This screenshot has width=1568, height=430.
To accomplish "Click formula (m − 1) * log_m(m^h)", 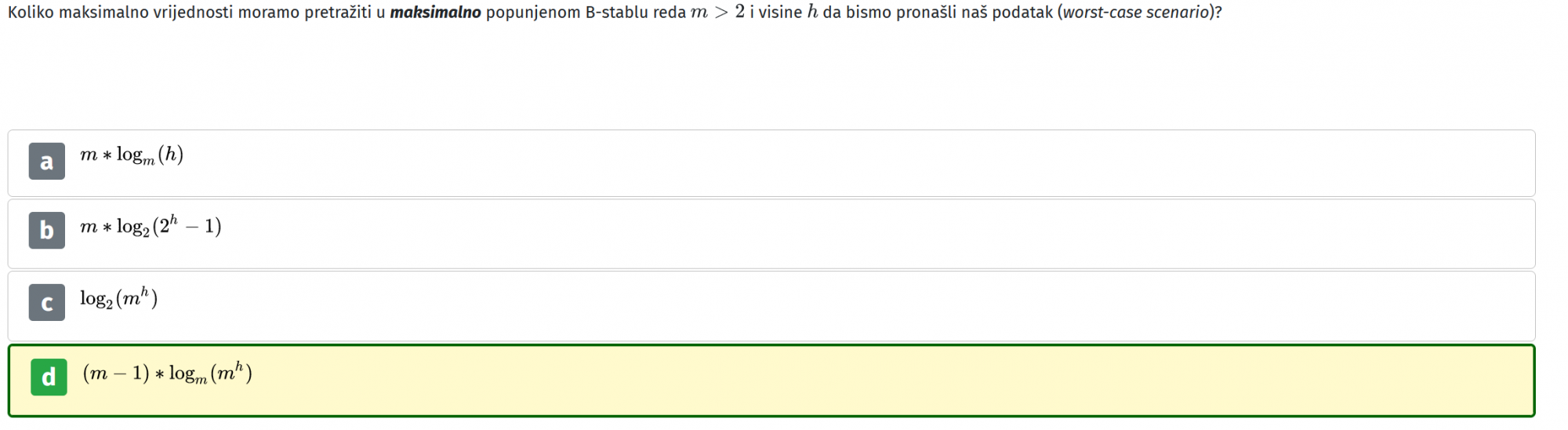I will click(x=168, y=374).
